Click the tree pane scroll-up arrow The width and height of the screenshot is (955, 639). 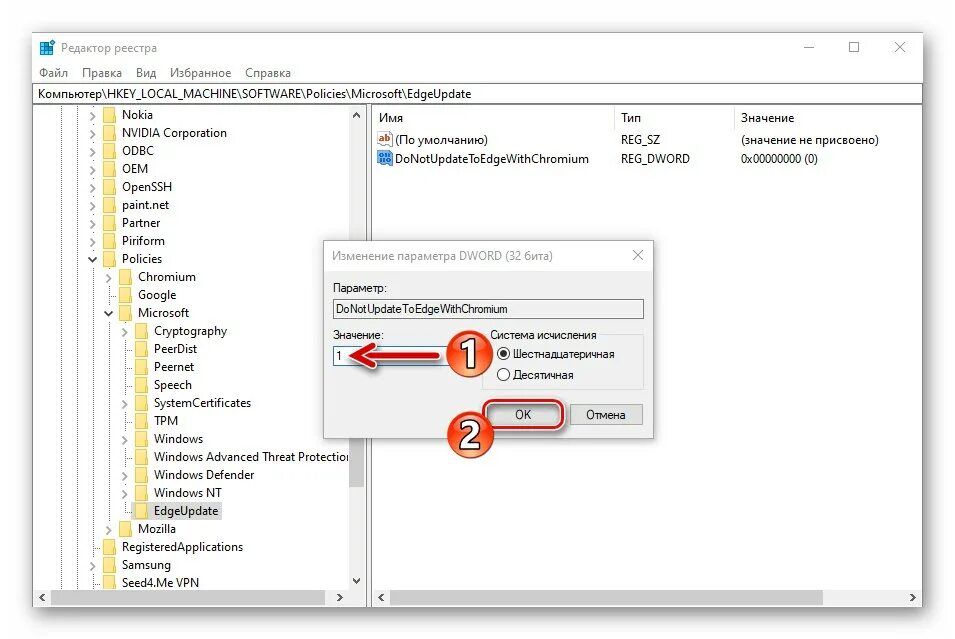[x=356, y=115]
